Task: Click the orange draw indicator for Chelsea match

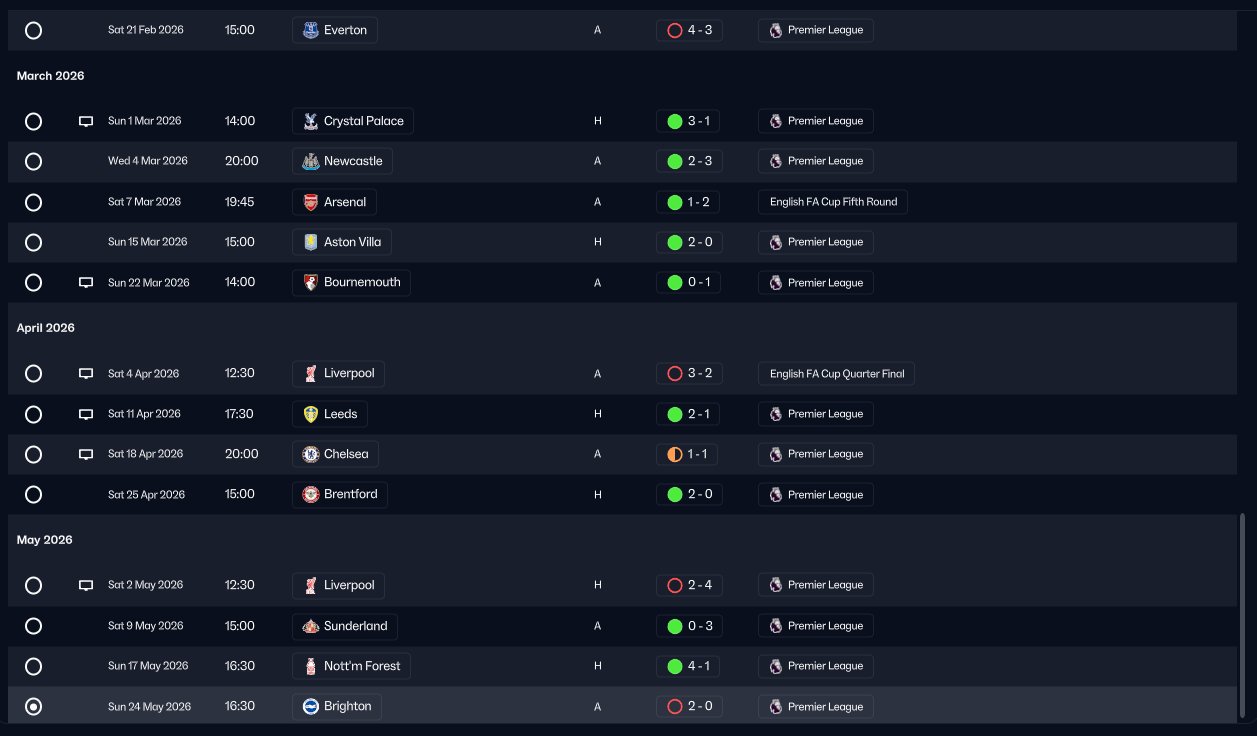Action: [x=675, y=454]
